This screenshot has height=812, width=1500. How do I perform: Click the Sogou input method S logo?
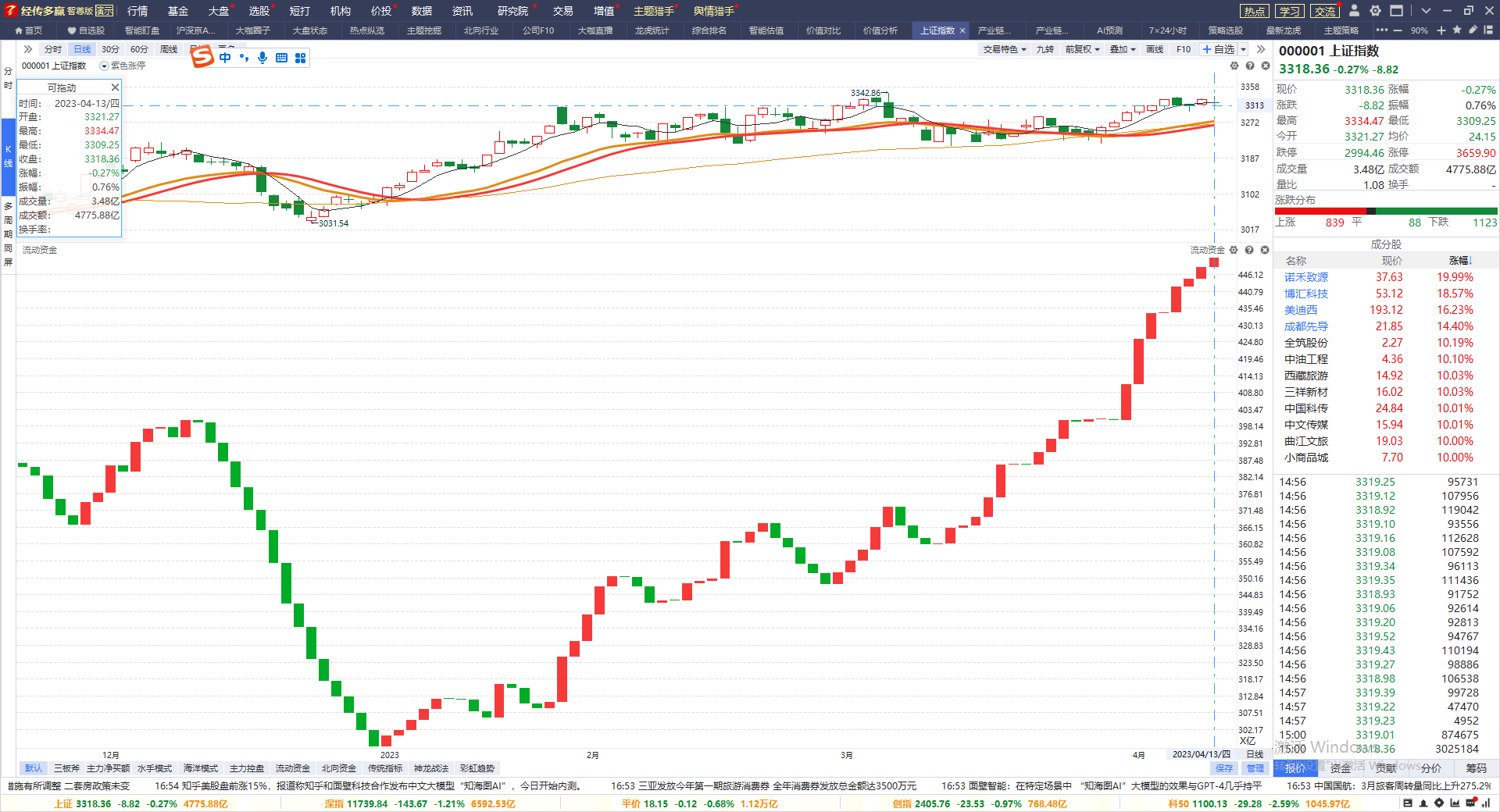pos(202,57)
